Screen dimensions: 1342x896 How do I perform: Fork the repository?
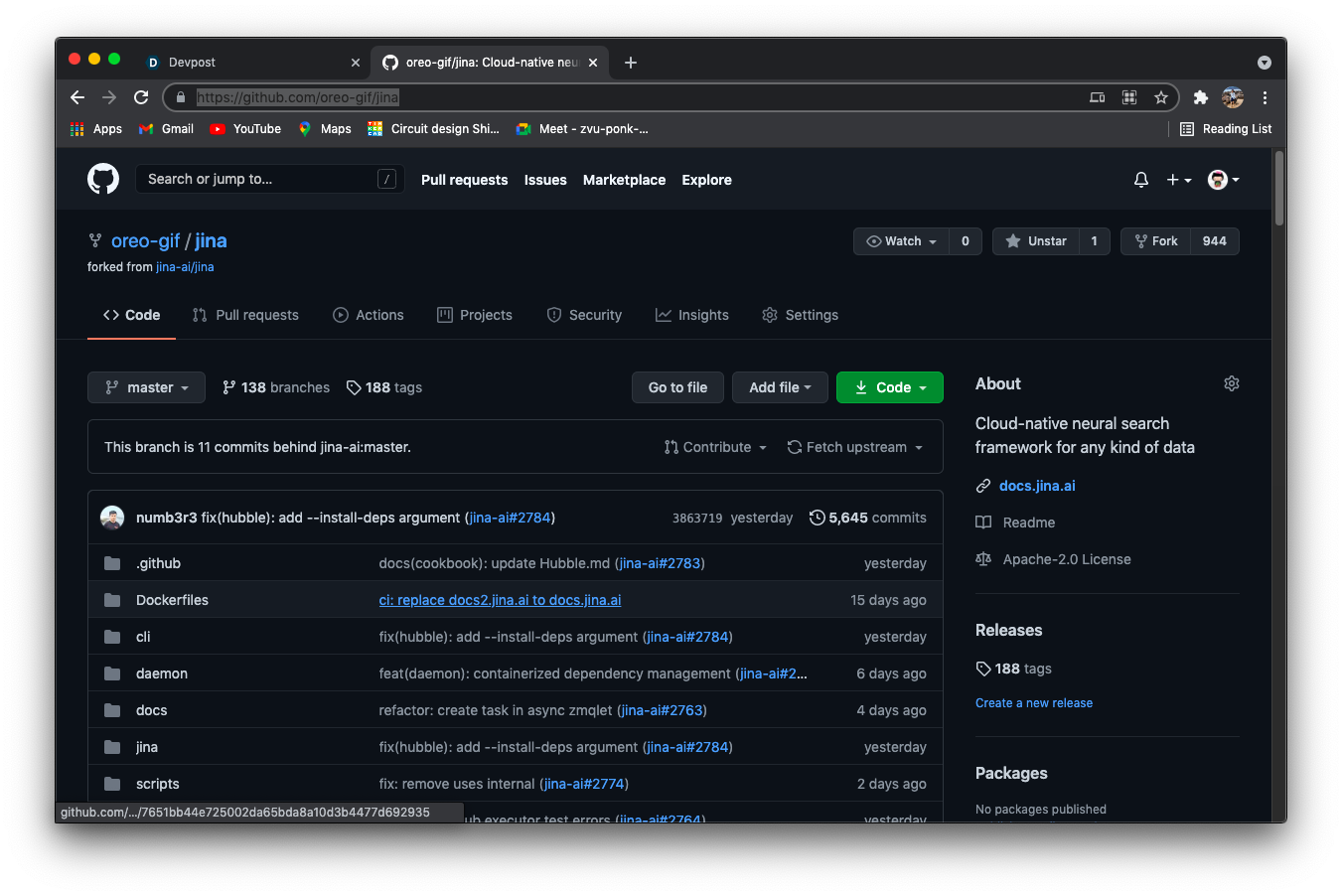(1155, 241)
